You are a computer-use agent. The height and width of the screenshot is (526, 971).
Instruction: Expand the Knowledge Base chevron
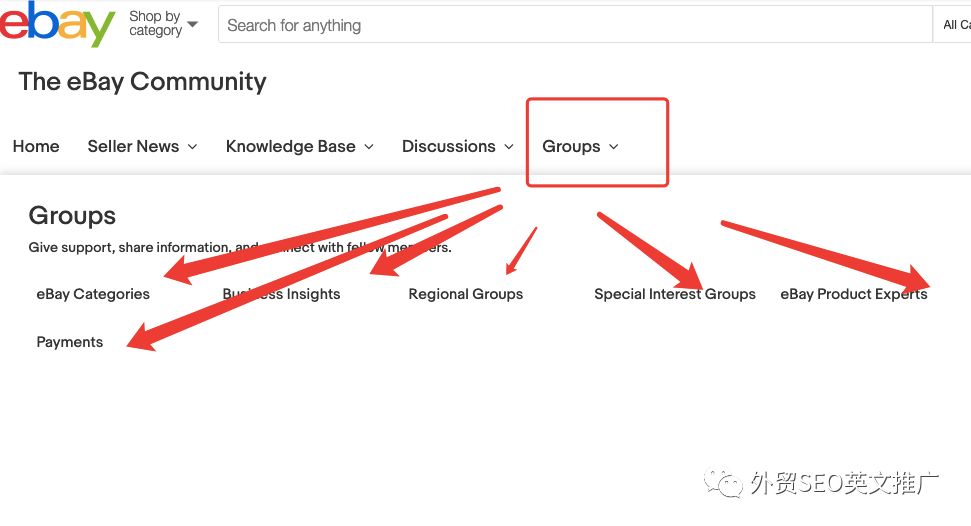pyautogui.click(x=369, y=147)
